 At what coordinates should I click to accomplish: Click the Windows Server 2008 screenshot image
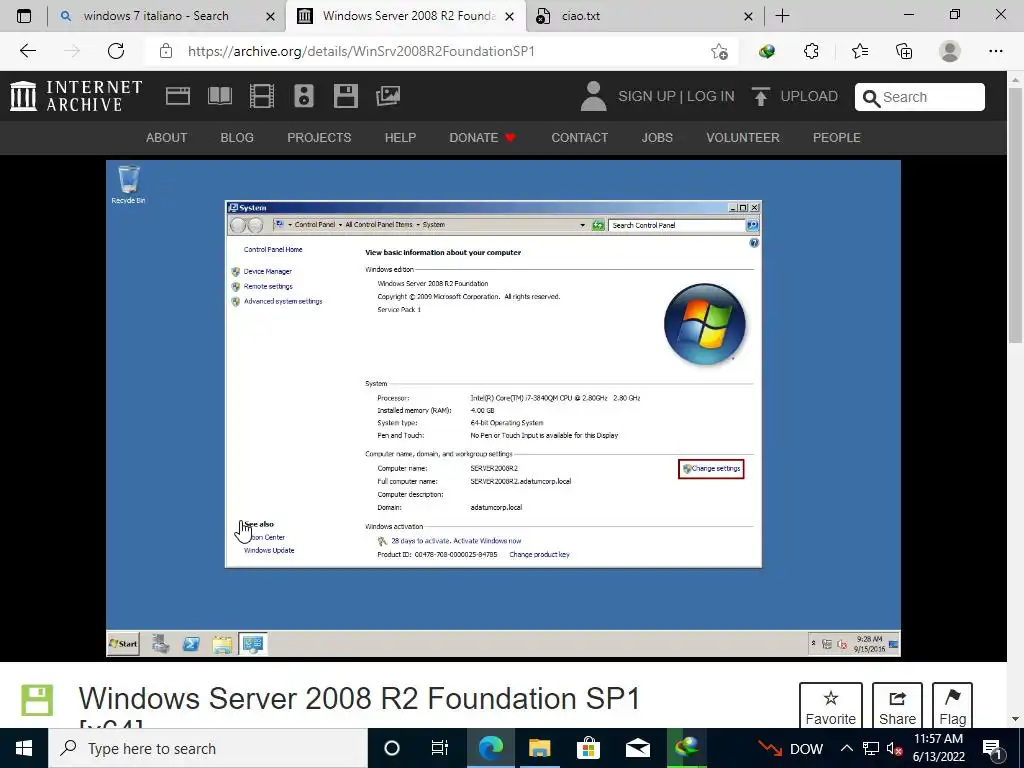[503, 408]
